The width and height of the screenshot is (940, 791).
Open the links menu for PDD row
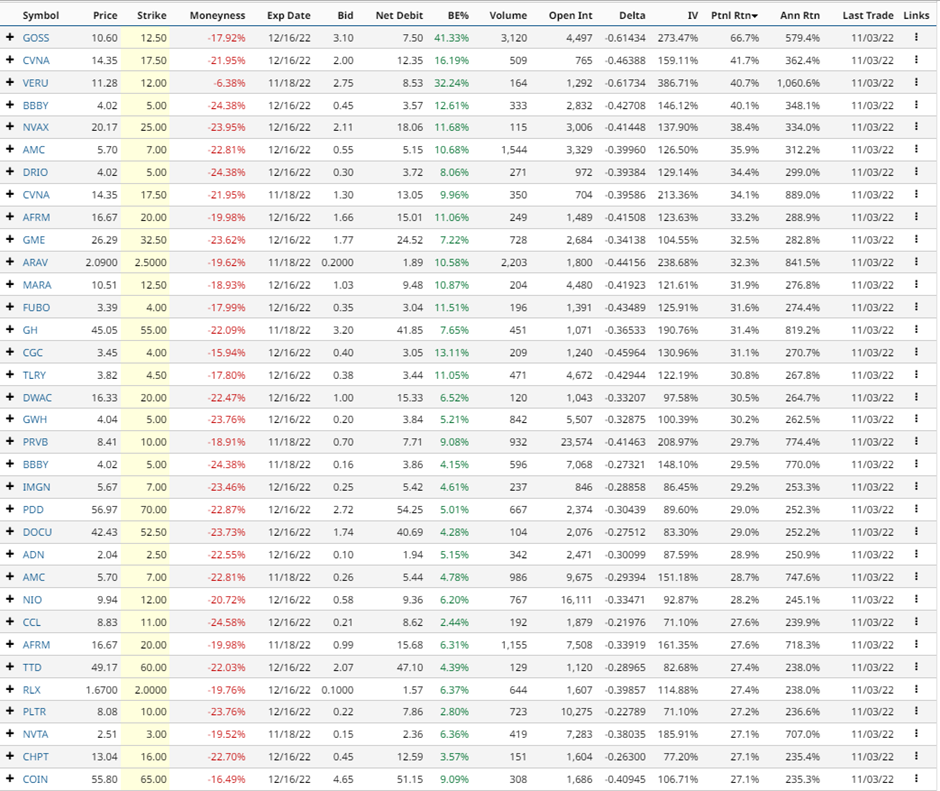(916, 509)
